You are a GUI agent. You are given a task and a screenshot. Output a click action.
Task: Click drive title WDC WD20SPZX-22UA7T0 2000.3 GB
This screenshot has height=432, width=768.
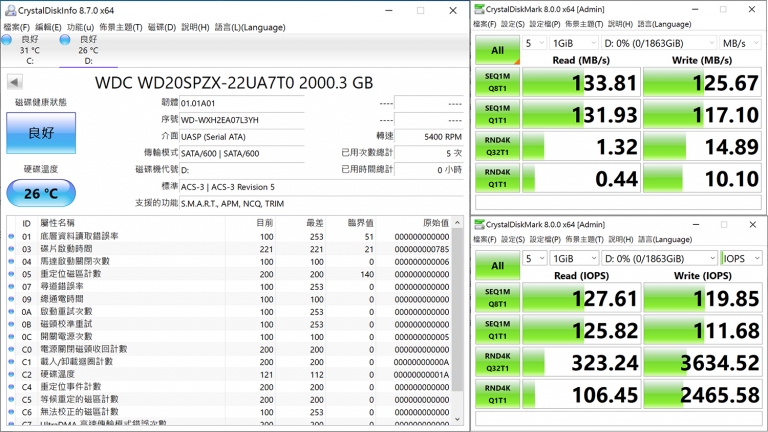234,83
